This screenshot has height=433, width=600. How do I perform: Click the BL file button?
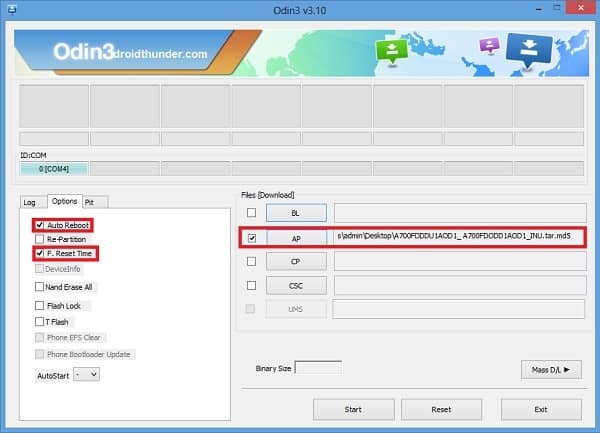coord(296,213)
